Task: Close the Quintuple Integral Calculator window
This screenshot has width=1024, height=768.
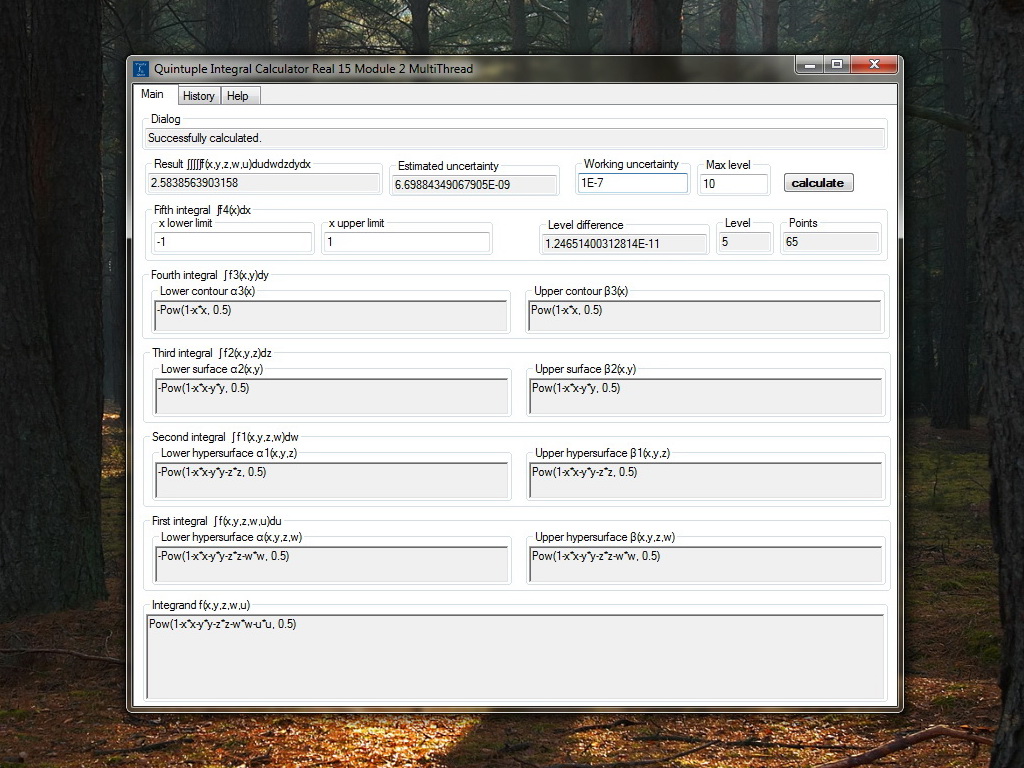Action: click(x=874, y=65)
